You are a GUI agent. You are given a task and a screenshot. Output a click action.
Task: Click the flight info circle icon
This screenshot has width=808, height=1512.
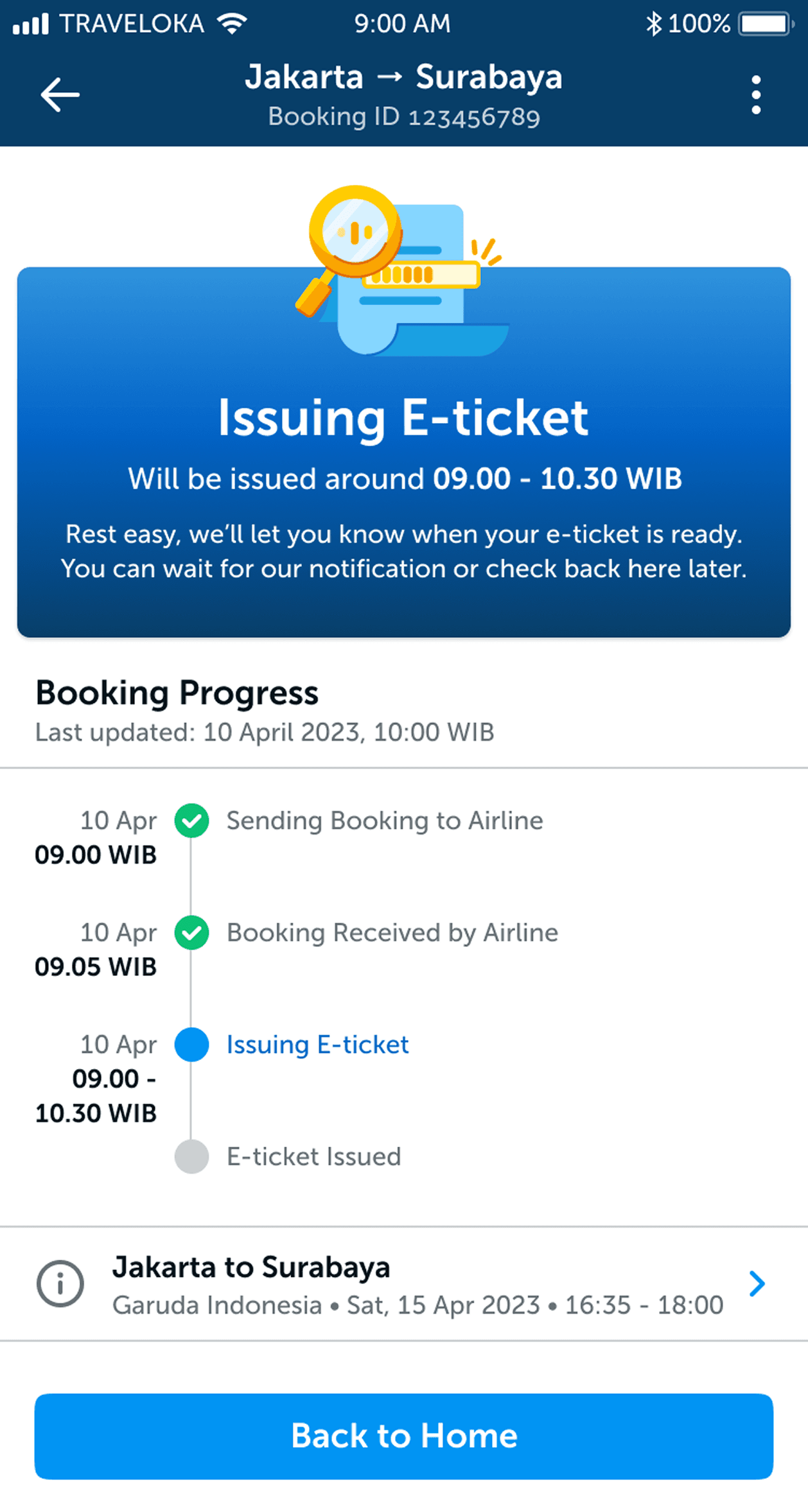click(60, 1284)
